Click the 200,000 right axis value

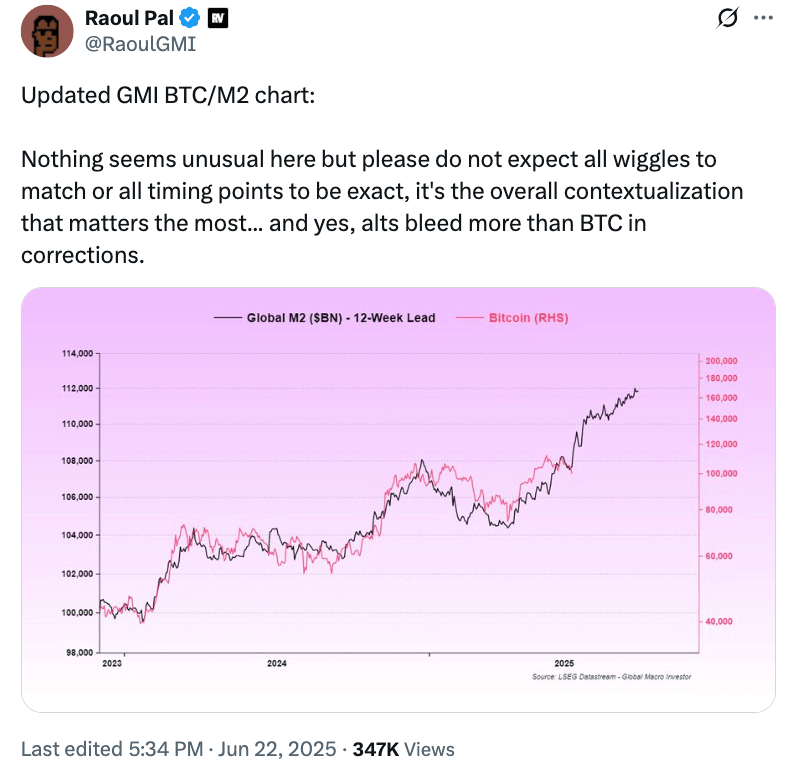click(721, 361)
